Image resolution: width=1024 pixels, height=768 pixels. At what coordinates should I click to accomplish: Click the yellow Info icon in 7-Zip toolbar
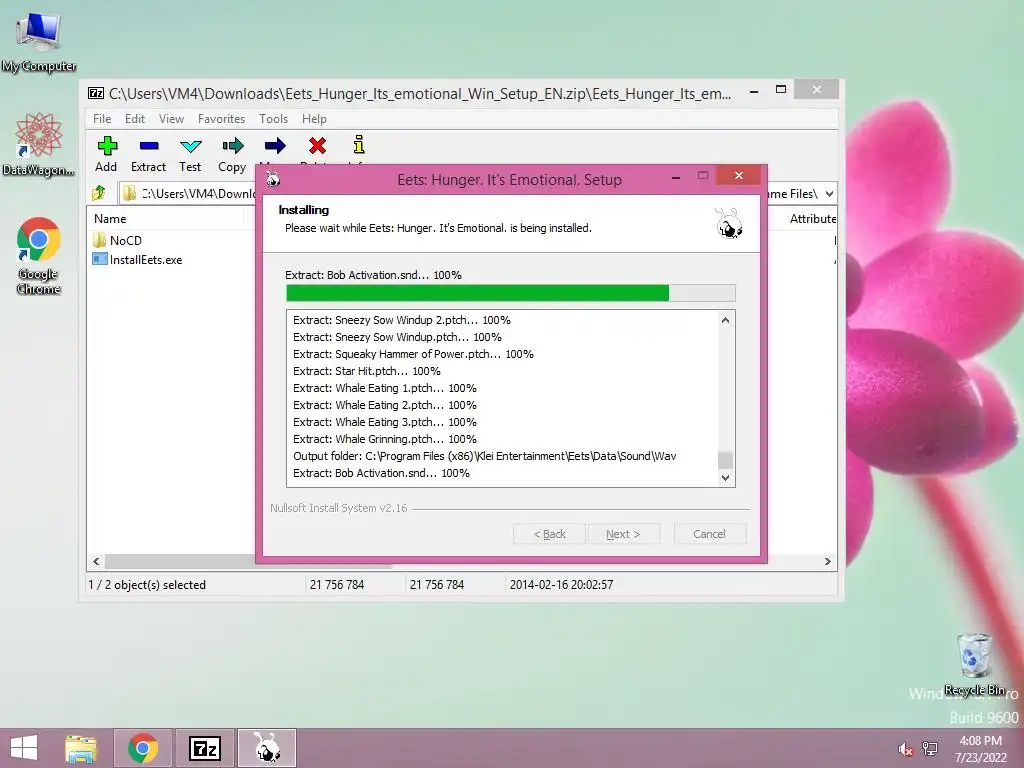(359, 144)
